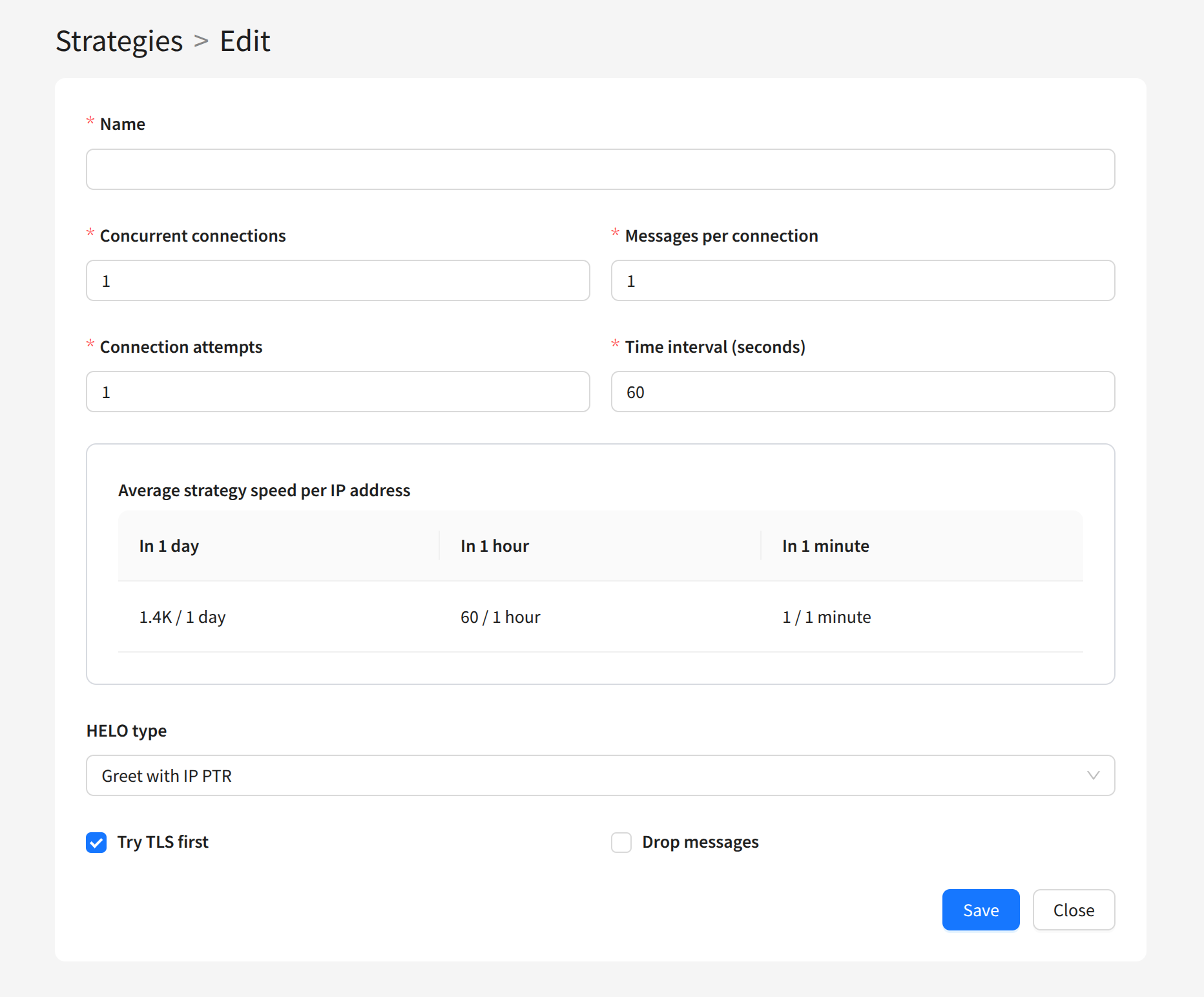Click the '1 / 1 minute' table cell
This screenshot has height=997, width=1204.
pyautogui.click(x=827, y=617)
